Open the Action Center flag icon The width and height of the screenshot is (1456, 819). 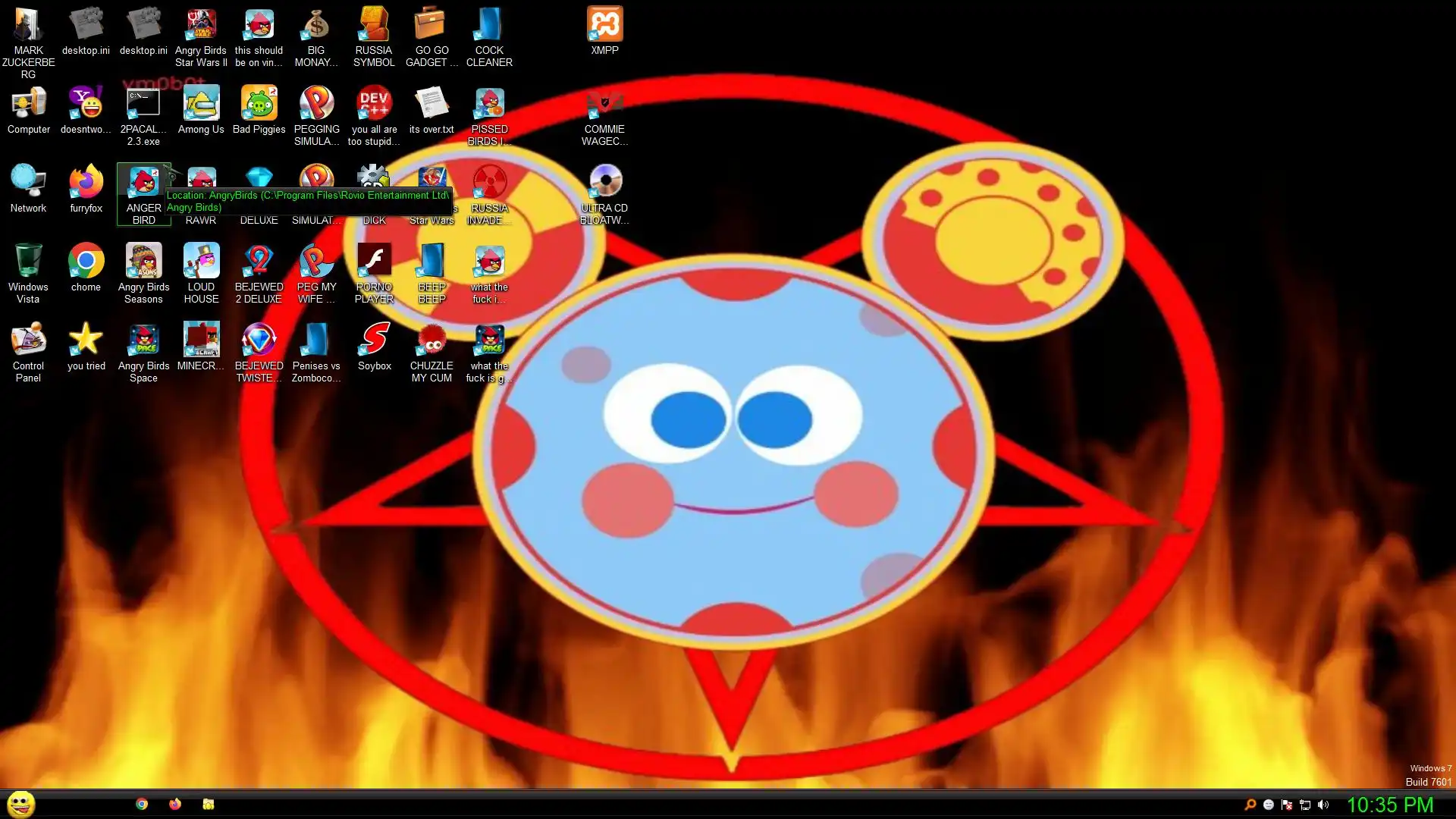1287,805
